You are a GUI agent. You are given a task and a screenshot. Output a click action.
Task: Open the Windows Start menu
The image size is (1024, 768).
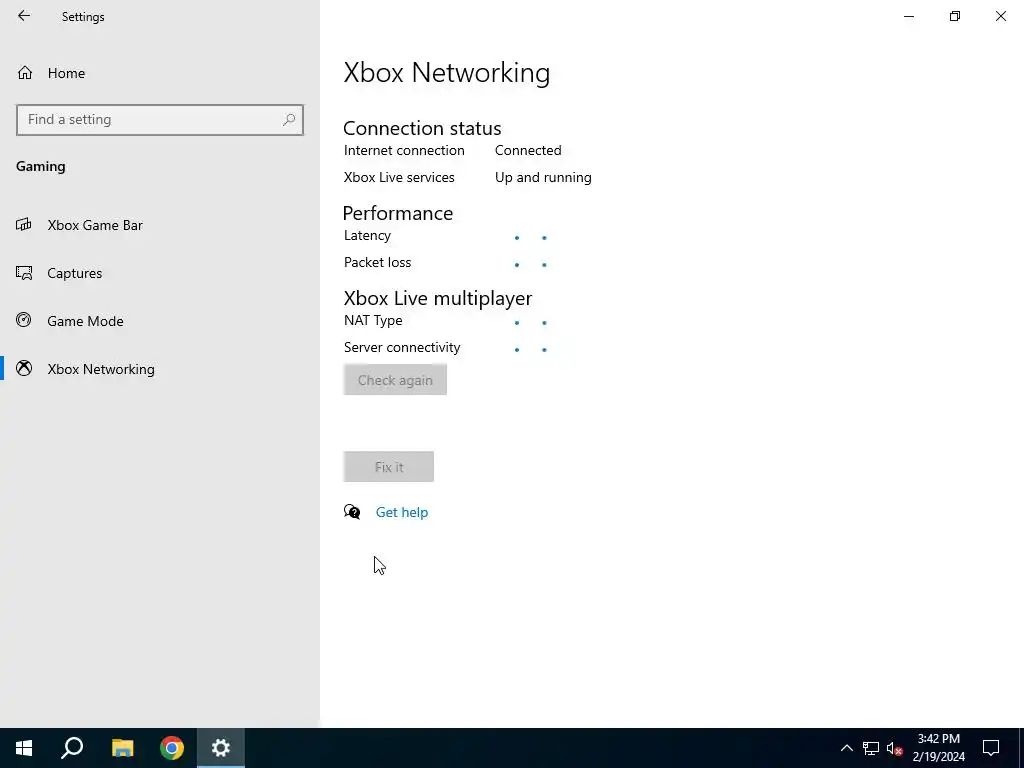24,748
